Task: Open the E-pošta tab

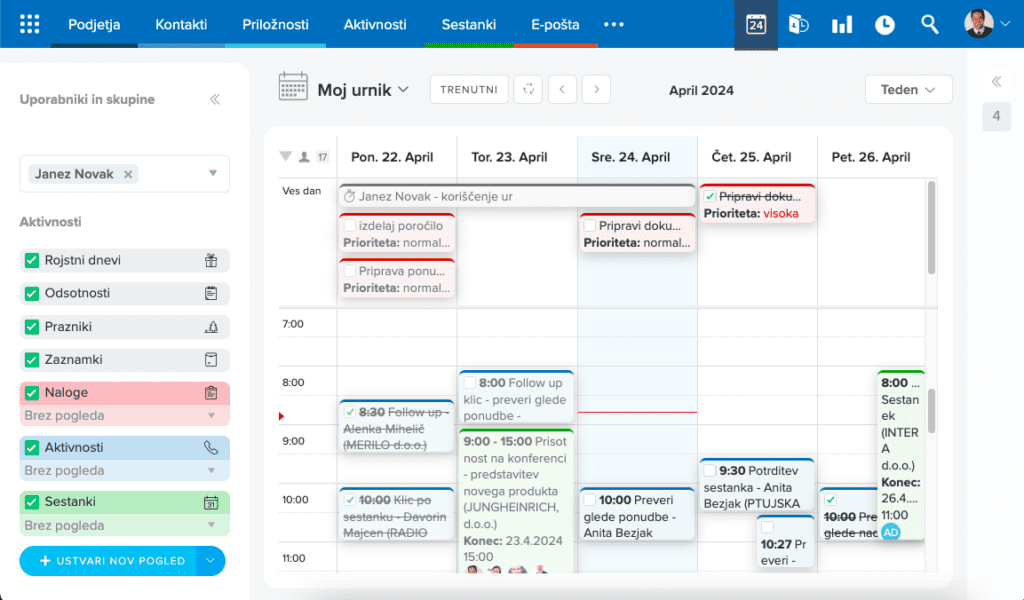Action: tap(555, 24)
